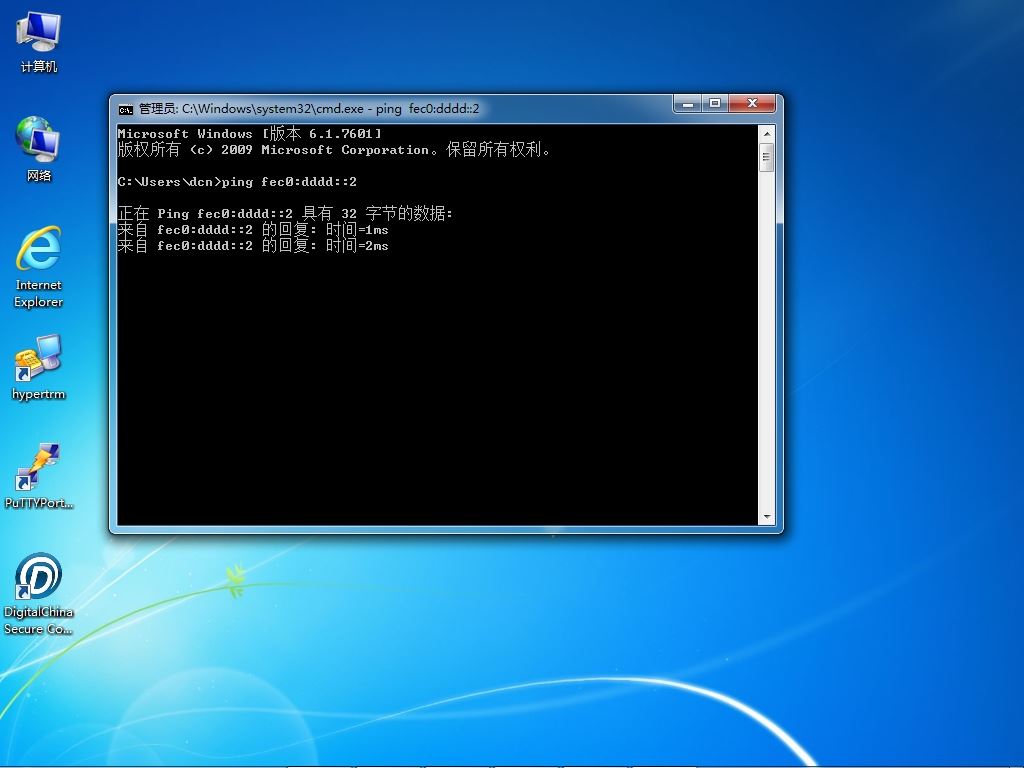This screenshot has height=768, width=1024.
Task: Select the 网络 network desktop icon
Action: pyautogui.click(x=39, y=149)
